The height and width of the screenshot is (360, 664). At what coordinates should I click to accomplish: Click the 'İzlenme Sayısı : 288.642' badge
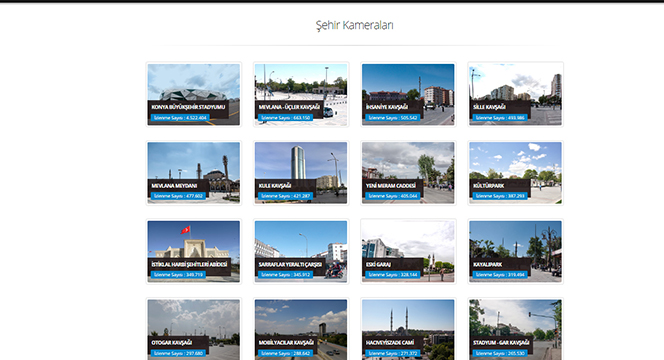pos(285,353)
